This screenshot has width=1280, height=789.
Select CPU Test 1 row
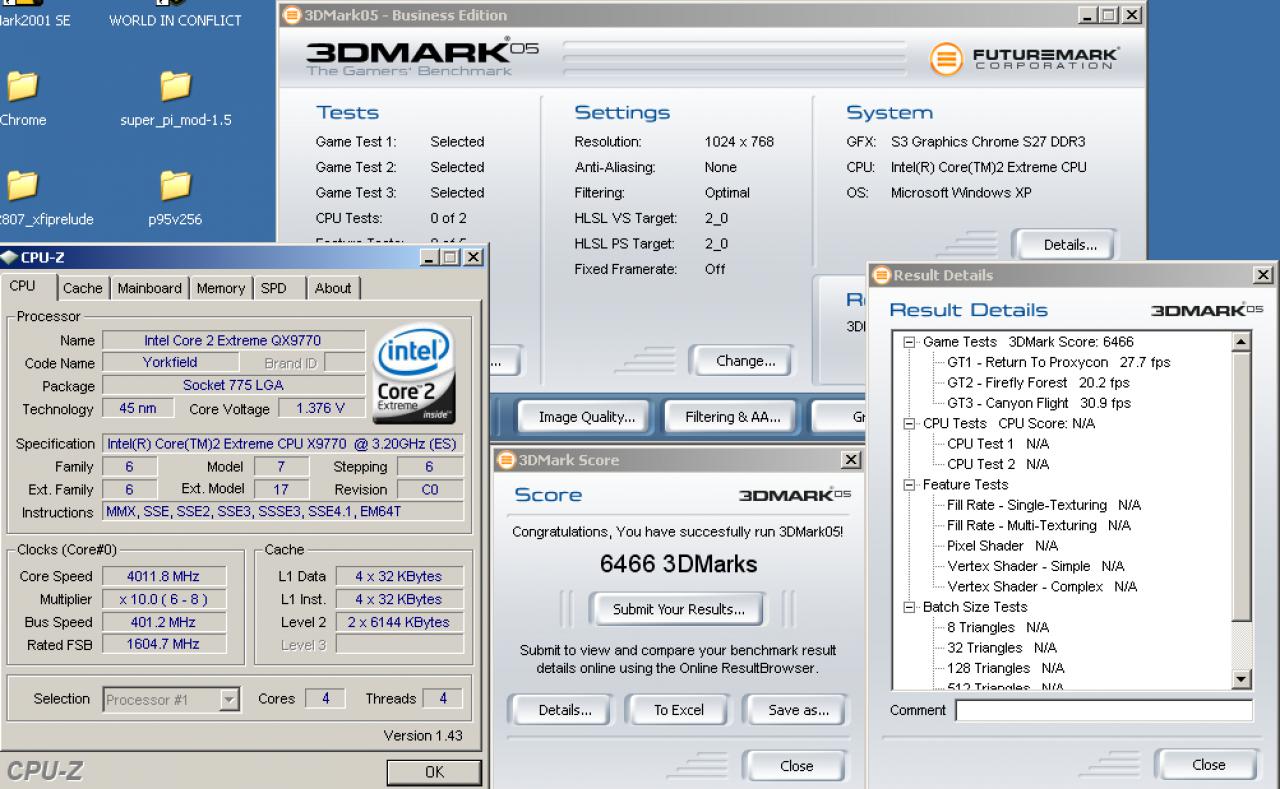pyautogui.click(x=998, y=444)
